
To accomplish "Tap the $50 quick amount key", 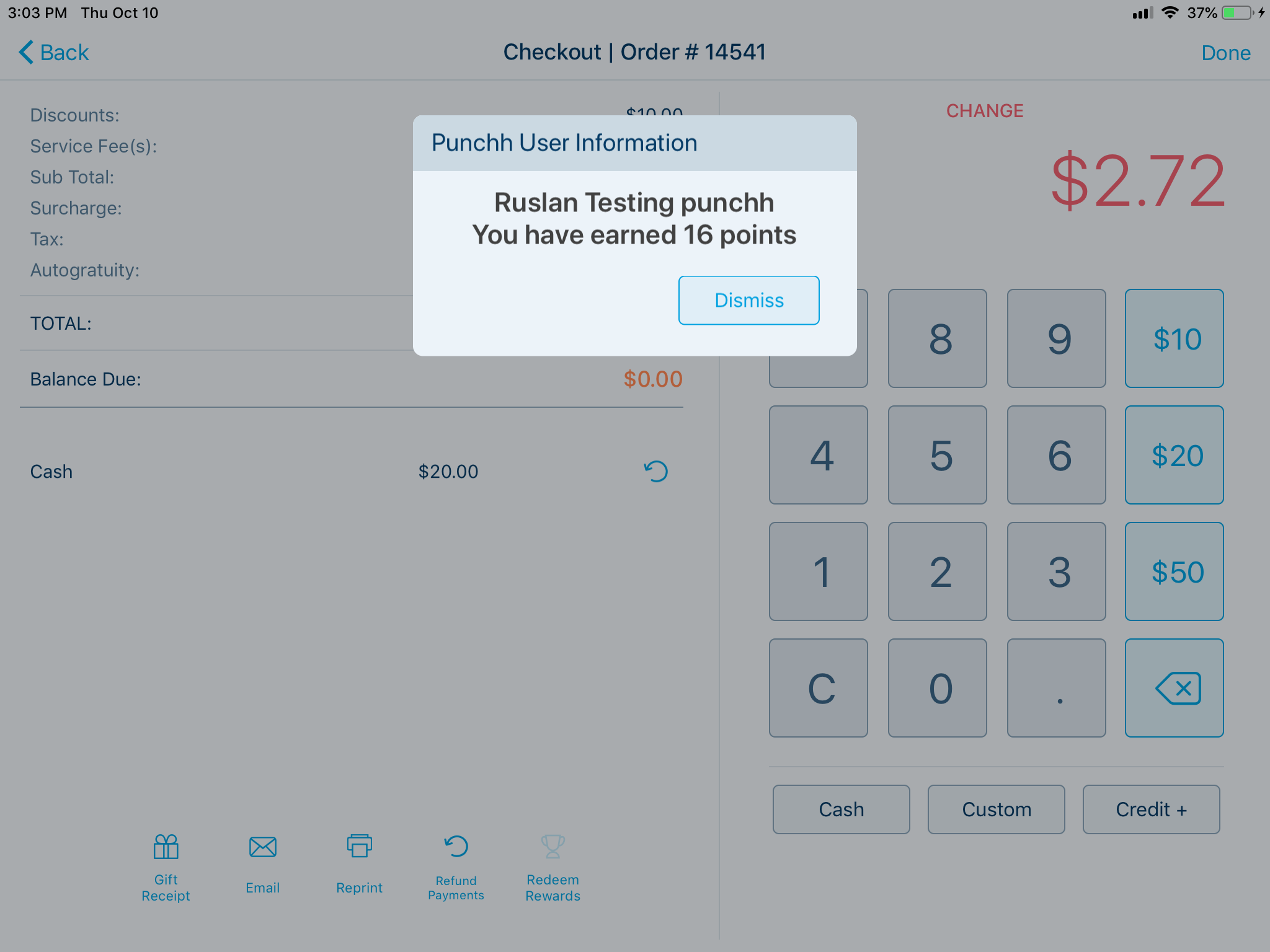I will [1174, 572].
